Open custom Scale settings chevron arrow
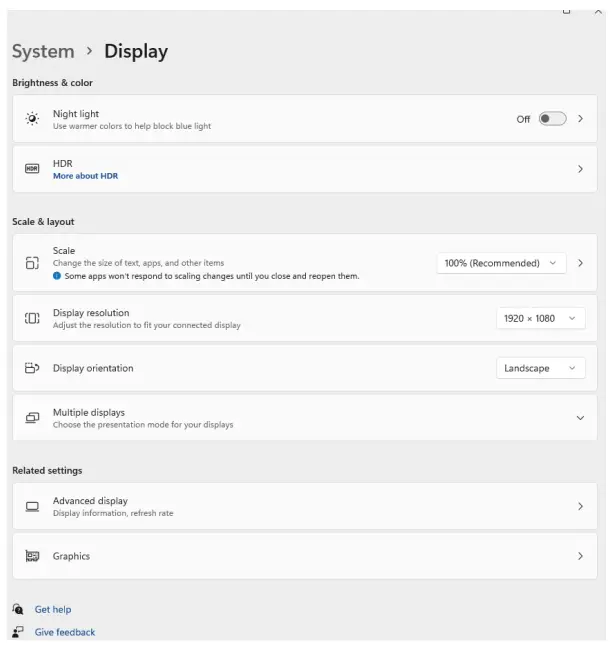This screenshot has height=649, width=613. pyautogui.click(x=580, y=263)
